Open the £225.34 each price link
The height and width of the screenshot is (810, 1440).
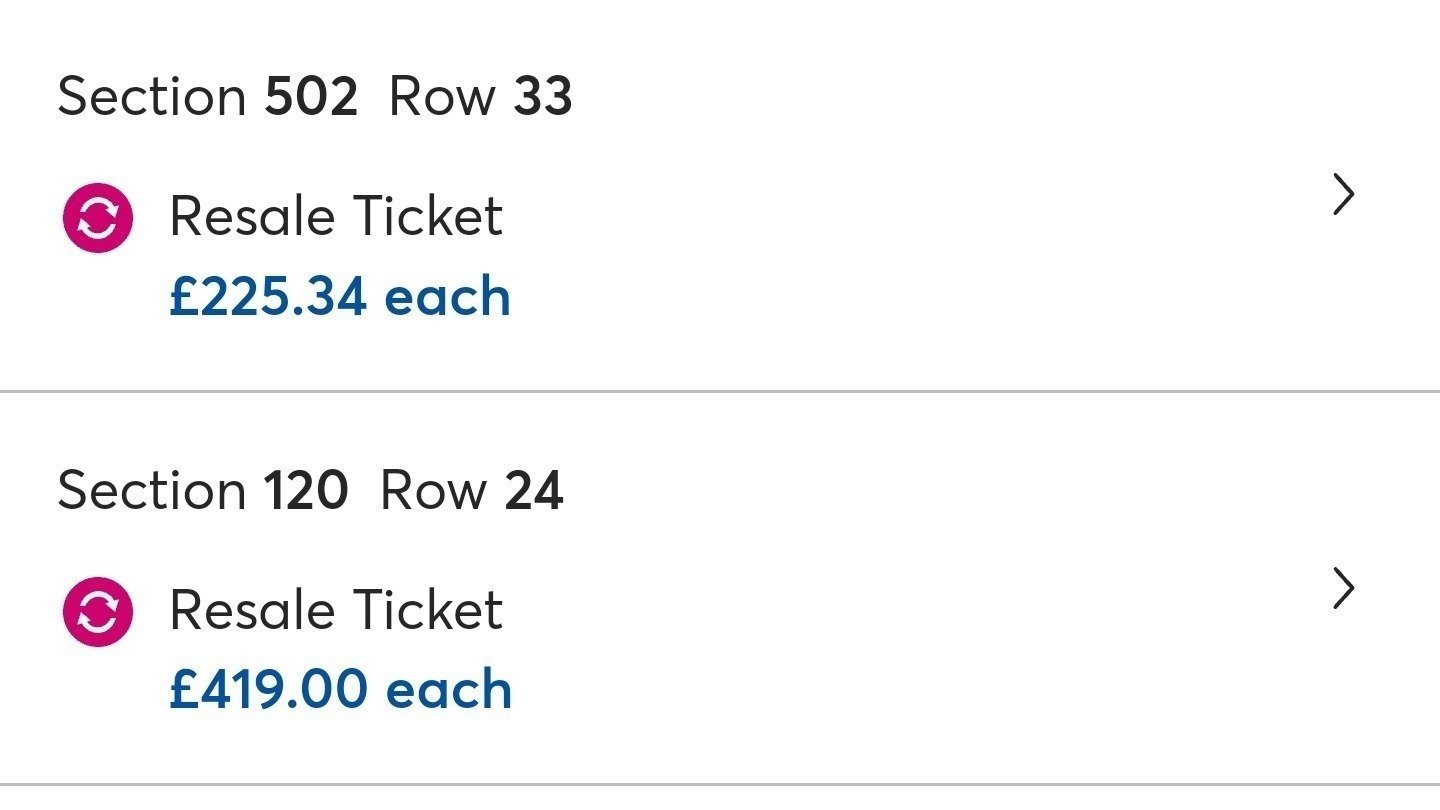(x=342, y=294)
